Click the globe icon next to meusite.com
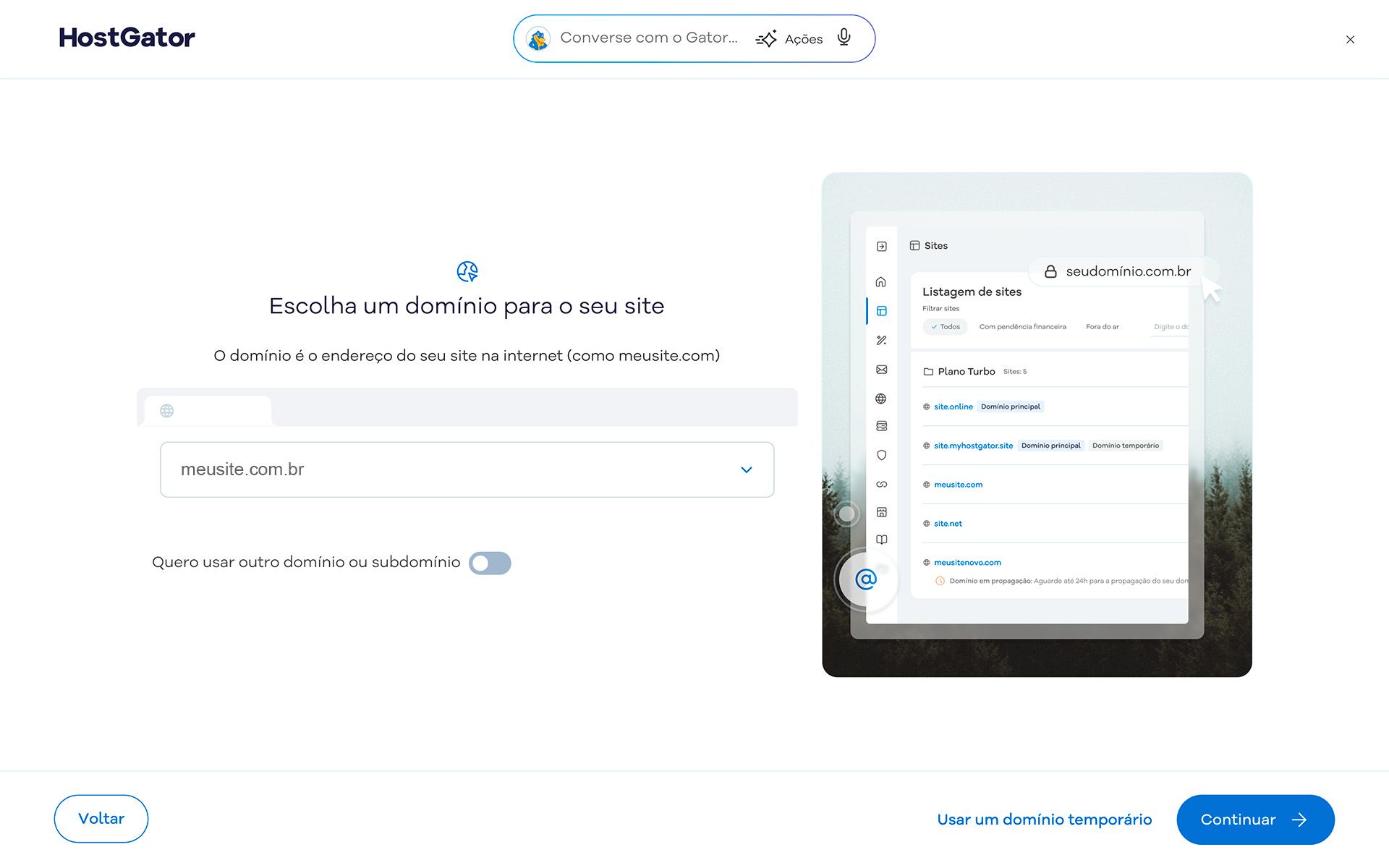 [x=926, y=485]
